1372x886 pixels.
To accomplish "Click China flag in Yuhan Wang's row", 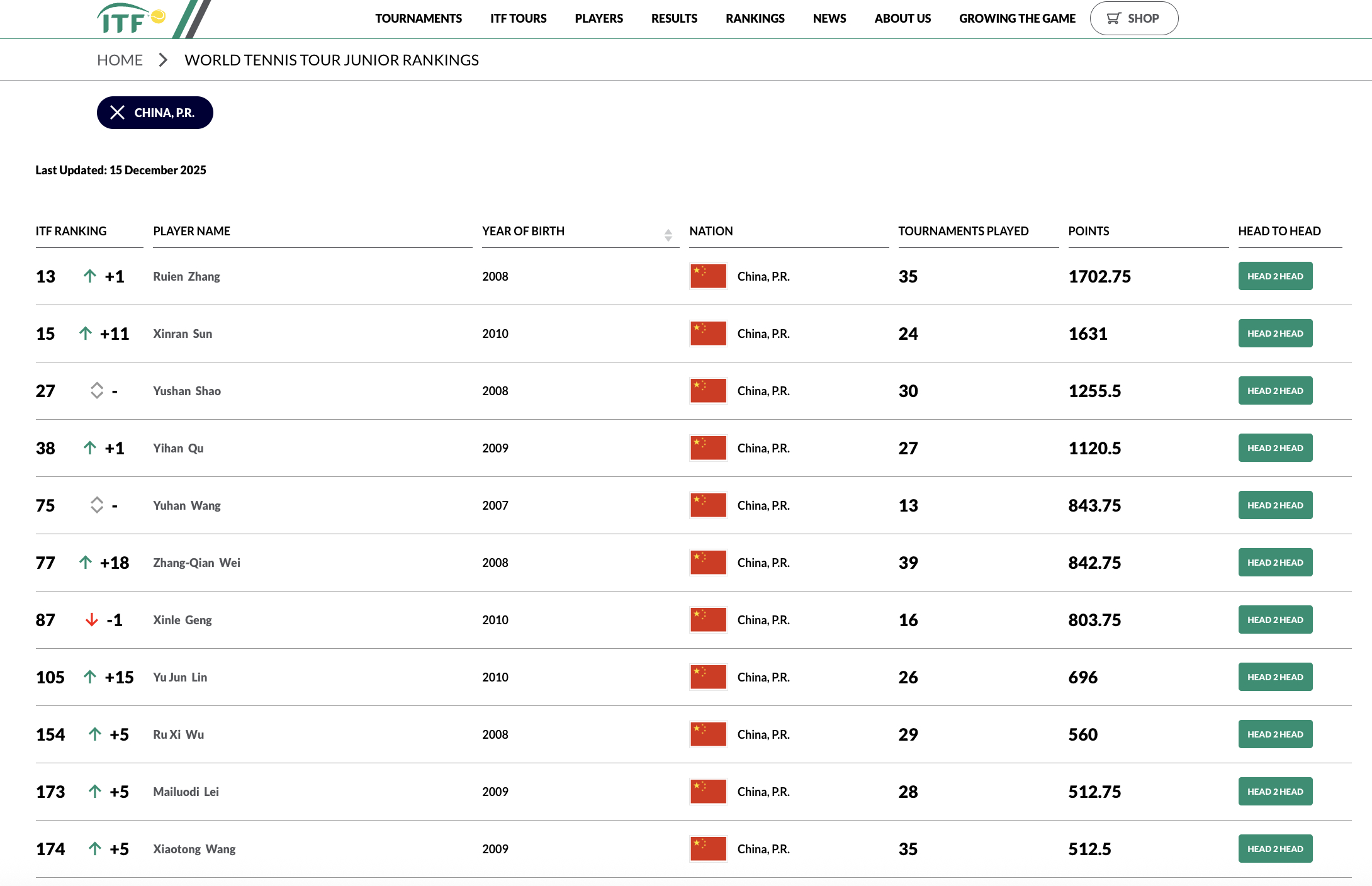I will [708, 505].
